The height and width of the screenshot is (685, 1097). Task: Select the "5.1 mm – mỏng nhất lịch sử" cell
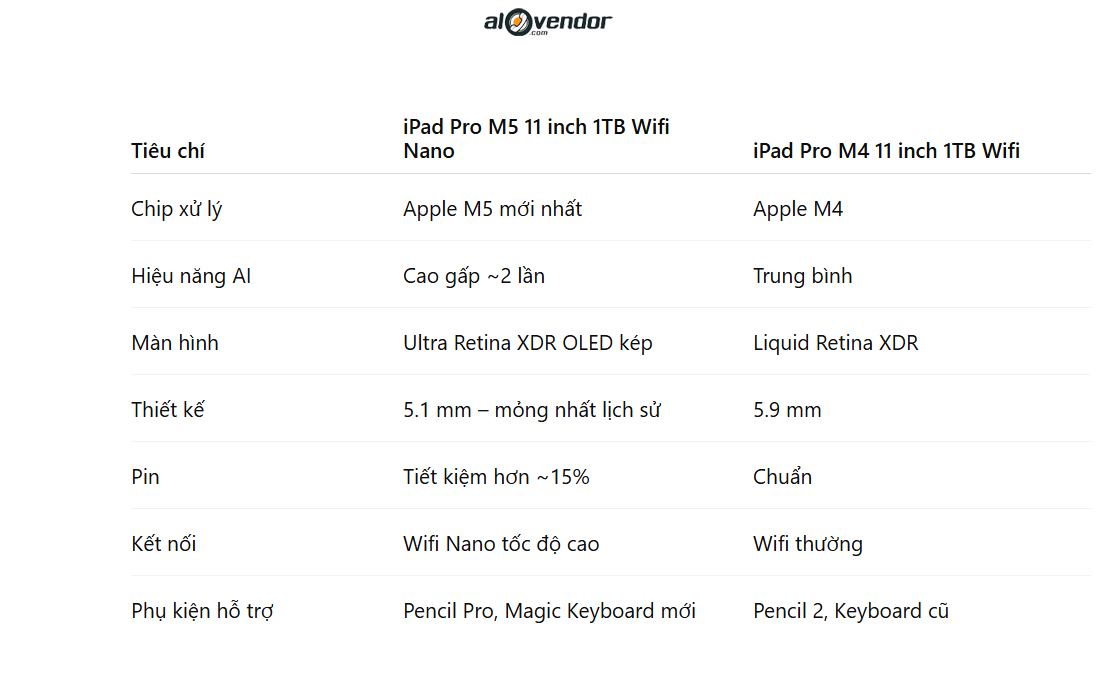pos(532,410)
